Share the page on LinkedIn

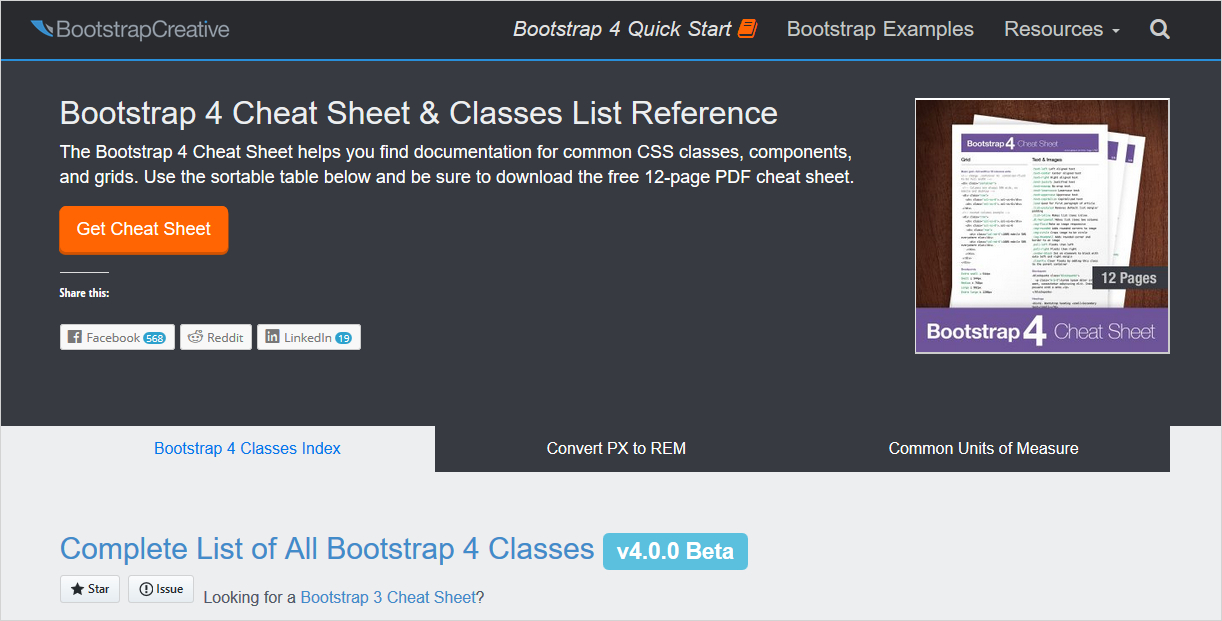click(x=308, y=337)
